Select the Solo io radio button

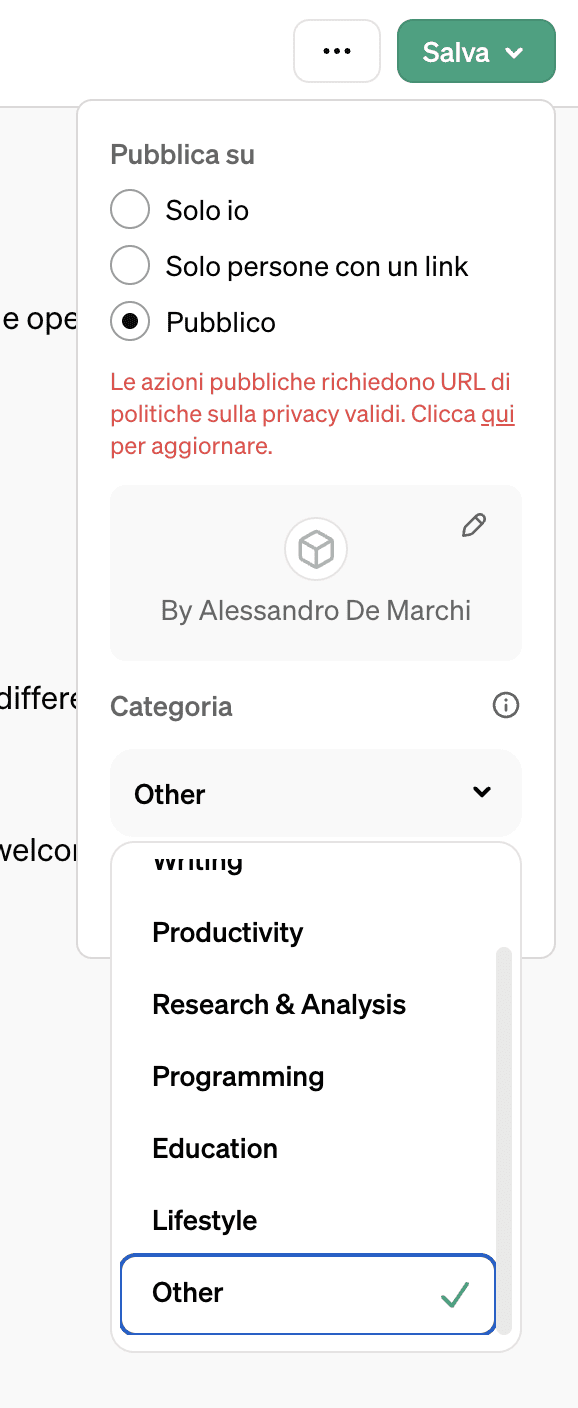[x=130, y=209]
